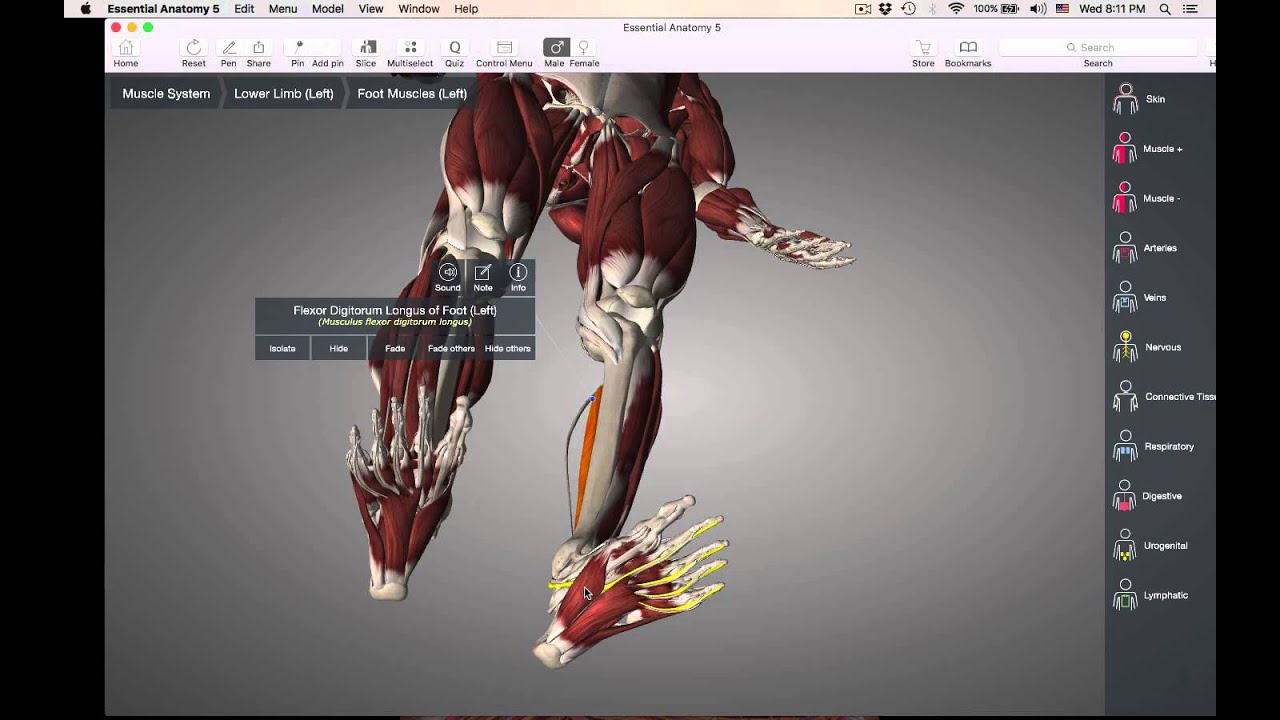Toggle the Urogenital system

pyautogui.click(x=1150, y=546)
